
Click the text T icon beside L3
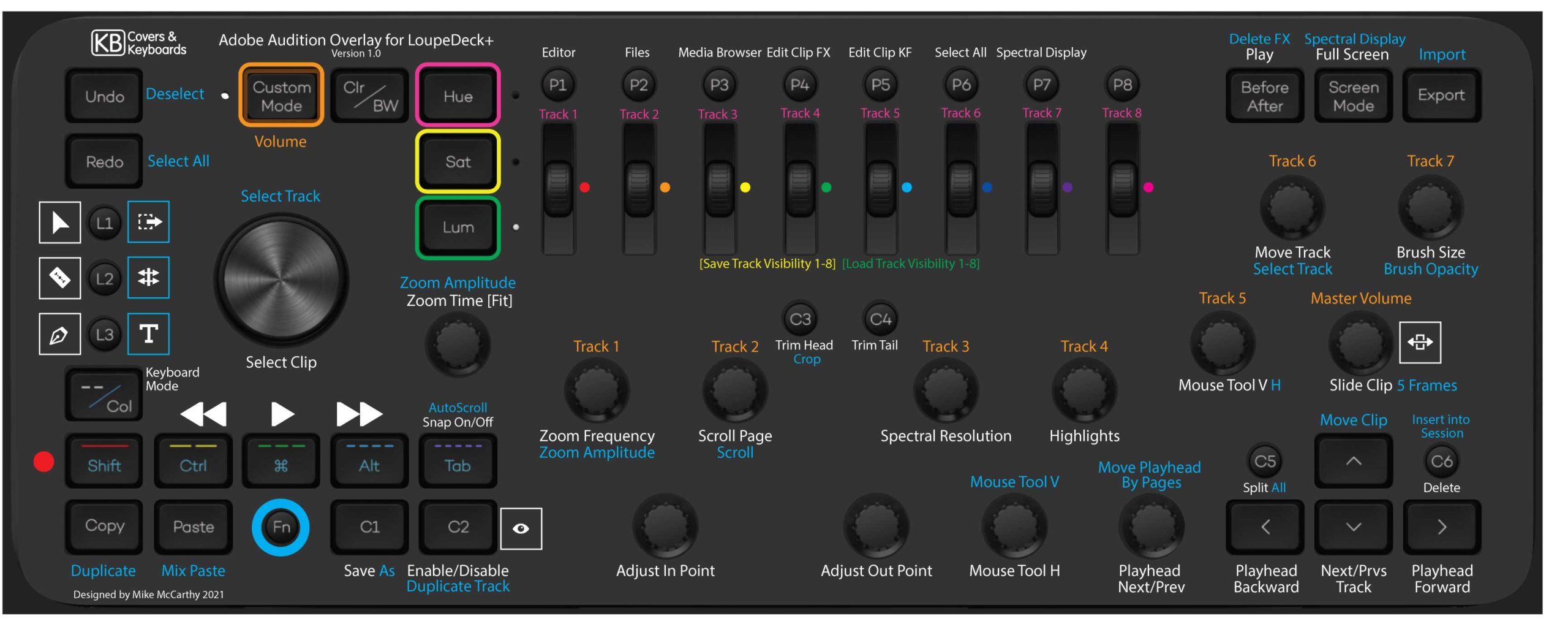point(148,333)
